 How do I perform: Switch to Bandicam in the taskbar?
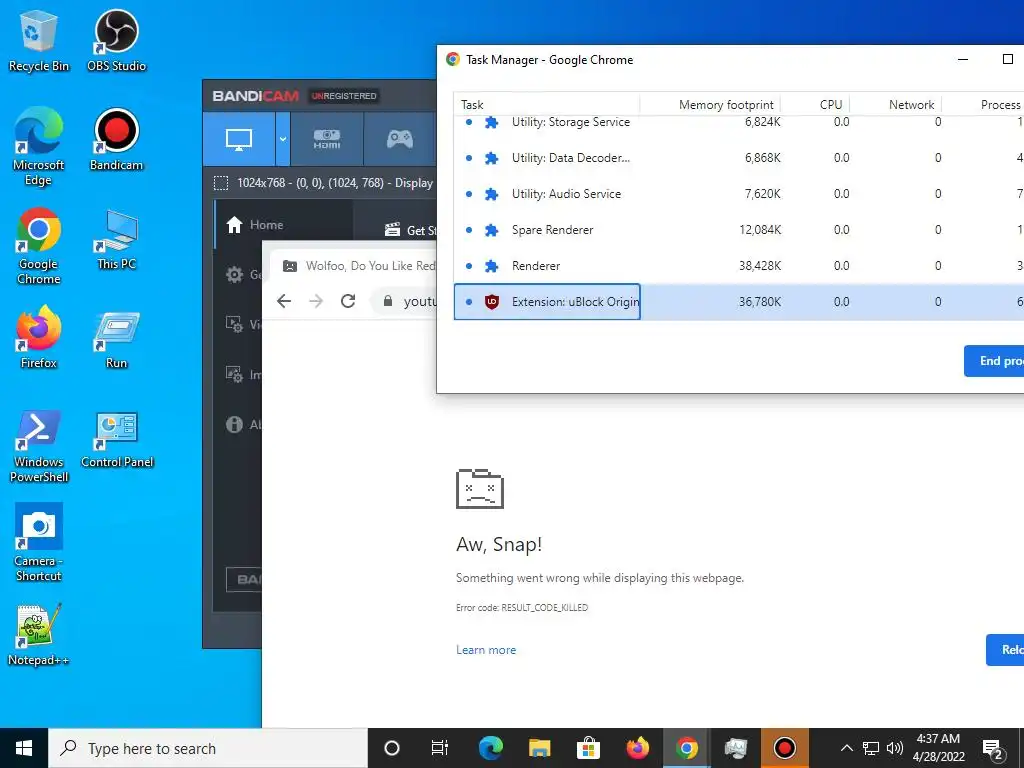coord(784,748)
